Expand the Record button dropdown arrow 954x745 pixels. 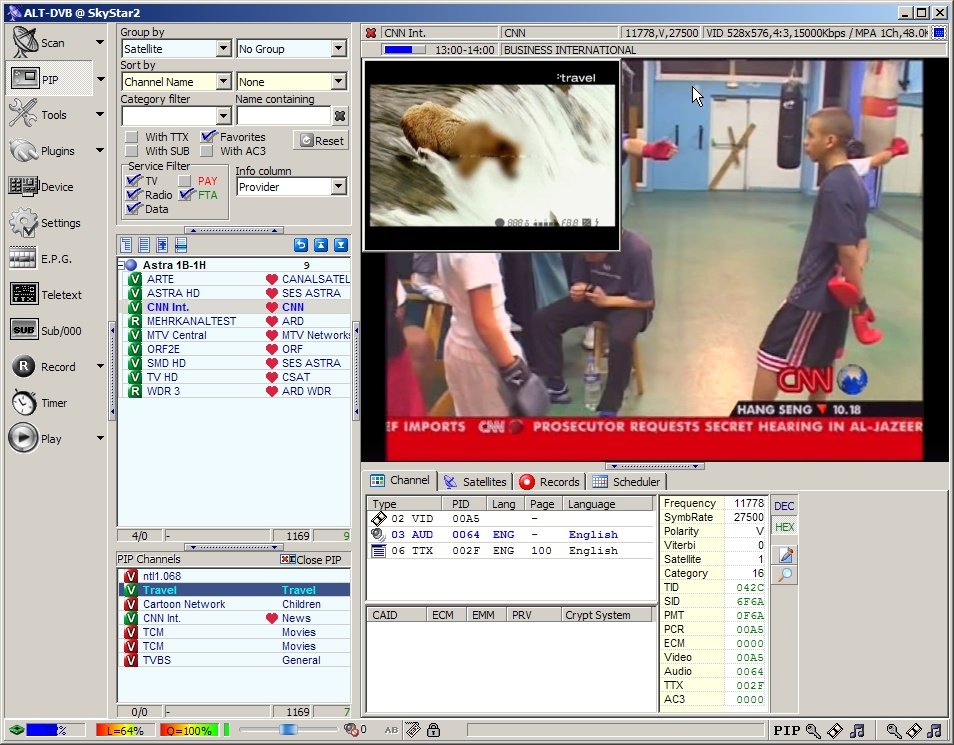[100, 366]
